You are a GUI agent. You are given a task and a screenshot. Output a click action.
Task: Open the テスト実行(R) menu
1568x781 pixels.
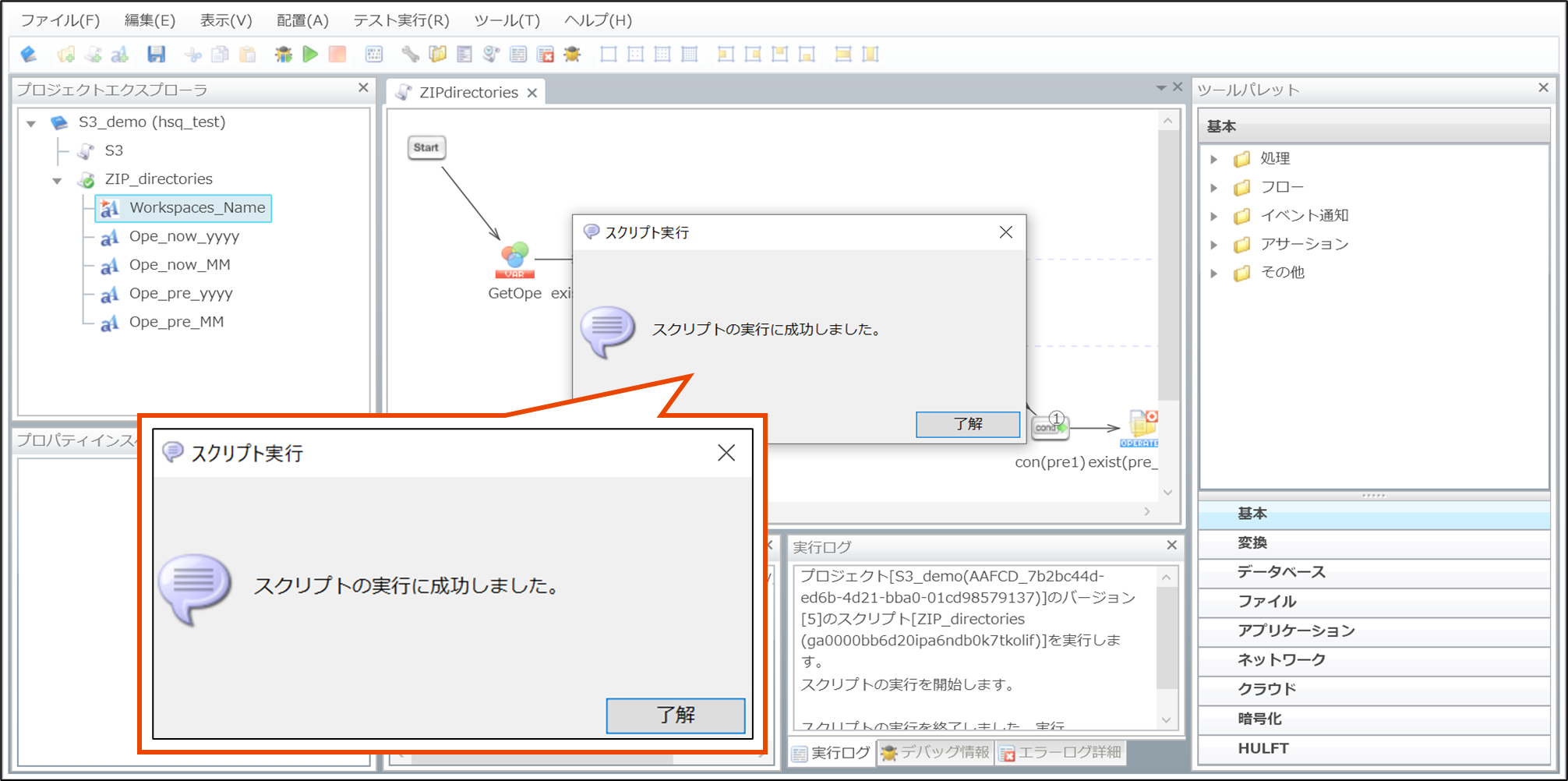tap(401, 20)
